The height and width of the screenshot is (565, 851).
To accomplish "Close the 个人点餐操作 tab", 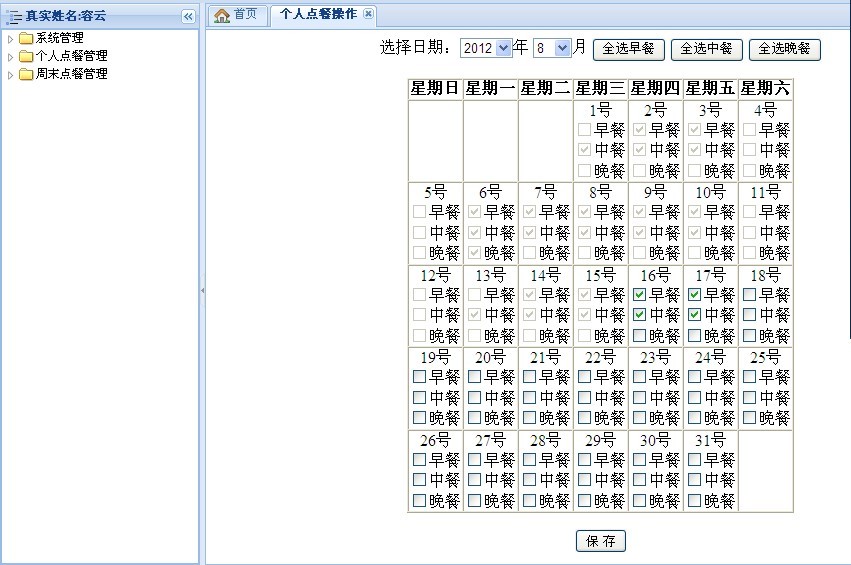I will click(x=368, y=14).
